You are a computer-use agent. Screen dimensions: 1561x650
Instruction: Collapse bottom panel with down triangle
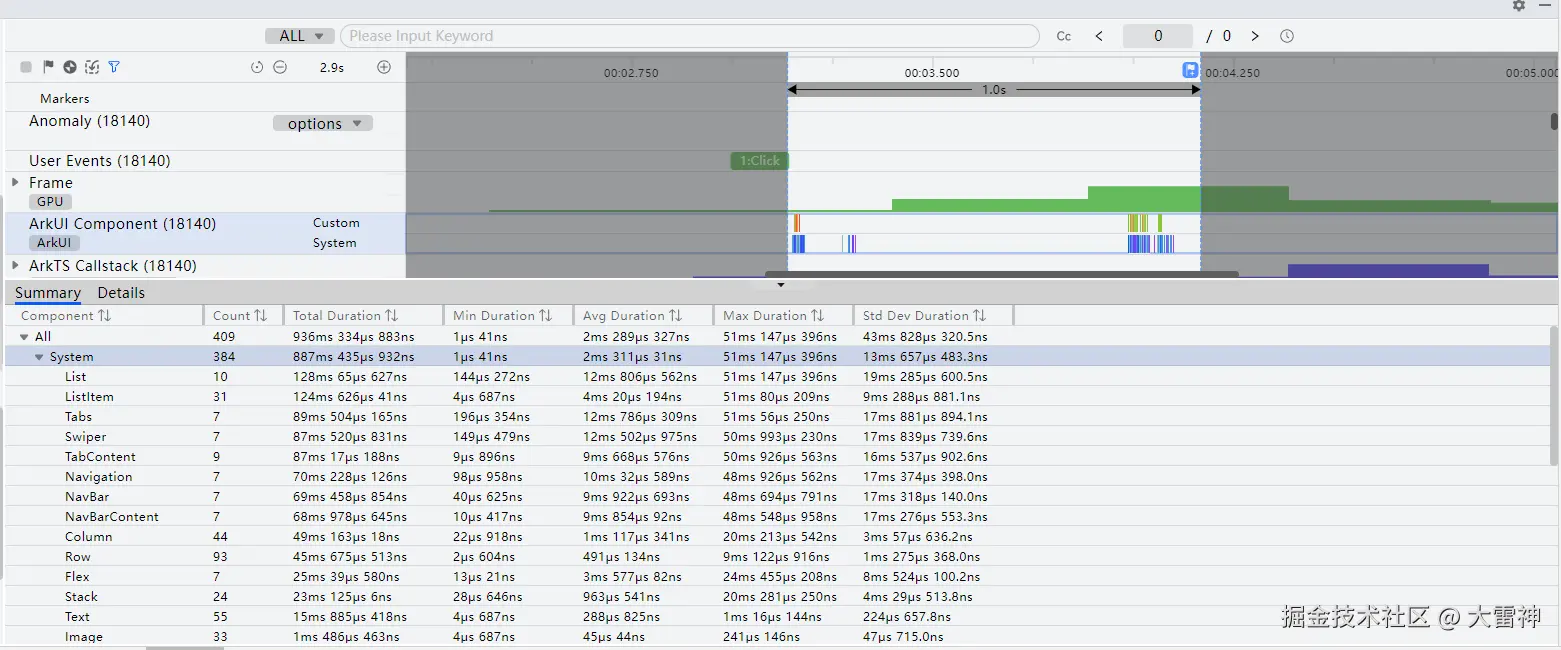(781, 285)
